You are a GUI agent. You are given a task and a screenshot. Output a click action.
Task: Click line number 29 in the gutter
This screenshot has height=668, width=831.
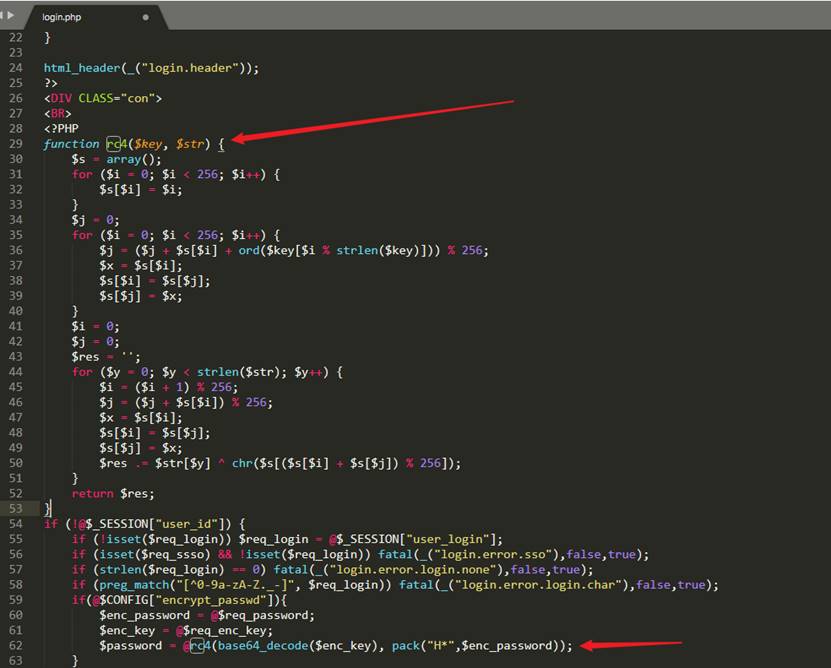click(14, 144)
